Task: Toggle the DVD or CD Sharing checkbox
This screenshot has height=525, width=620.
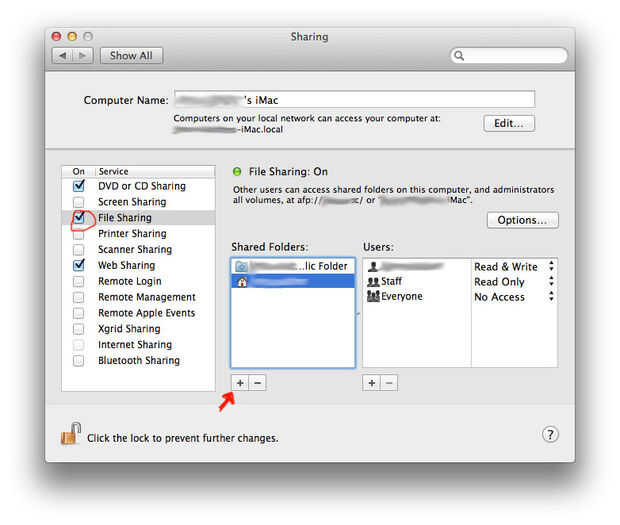Action: (x=79, y=186)
